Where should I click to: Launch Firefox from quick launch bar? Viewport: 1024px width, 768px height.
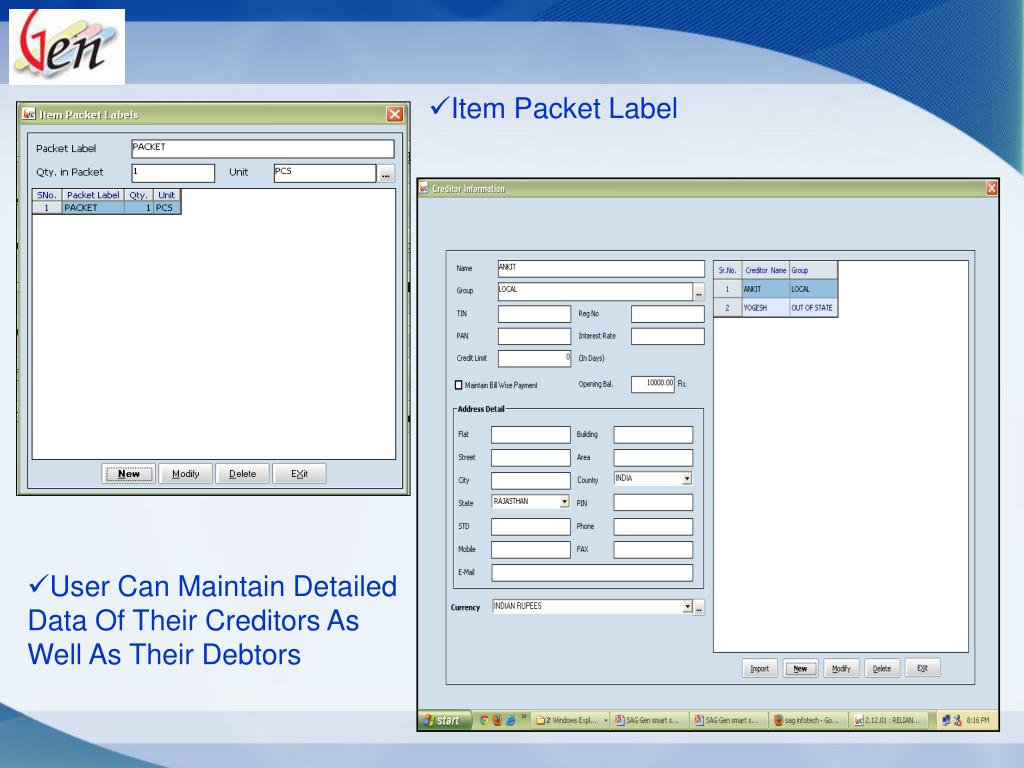497,720
